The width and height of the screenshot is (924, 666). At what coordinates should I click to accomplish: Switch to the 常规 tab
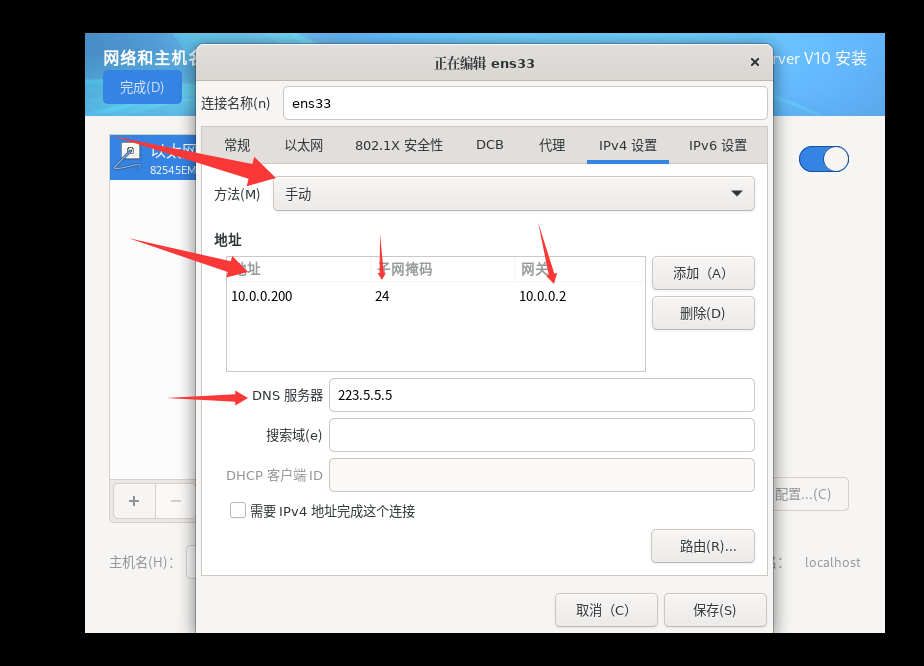(237, 145)
